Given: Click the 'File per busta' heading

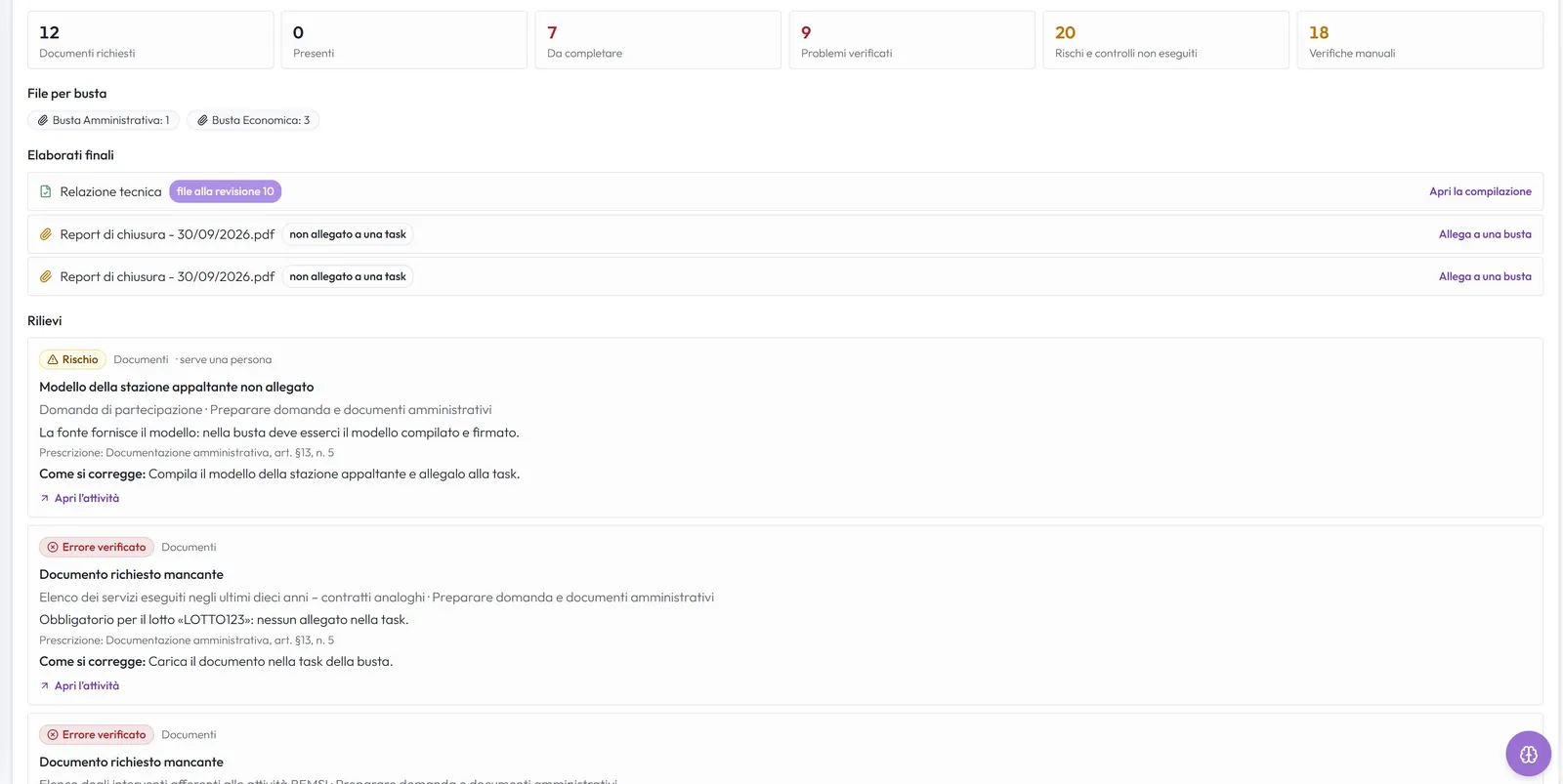Looking at the screenshot, I should coord(67,94).
